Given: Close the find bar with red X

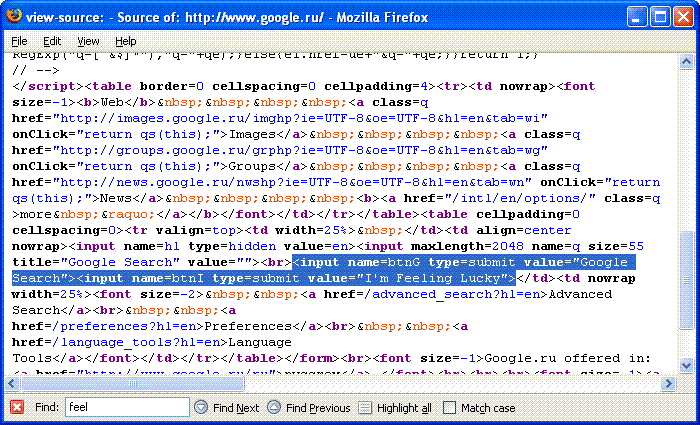Looking at the screenshot, I should tap(17, 407).
